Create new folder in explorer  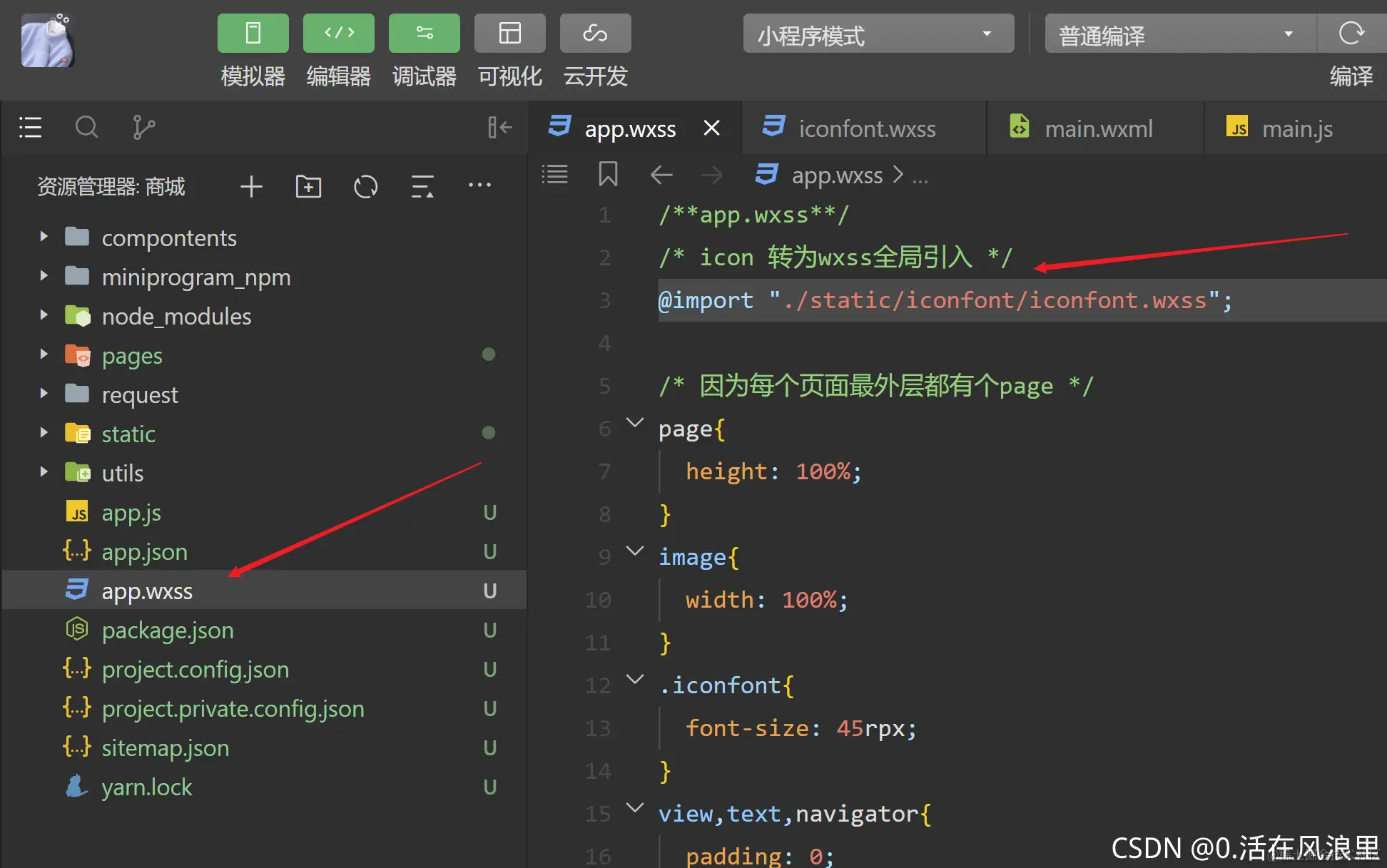pyautogui.click(x=308, y=187)
